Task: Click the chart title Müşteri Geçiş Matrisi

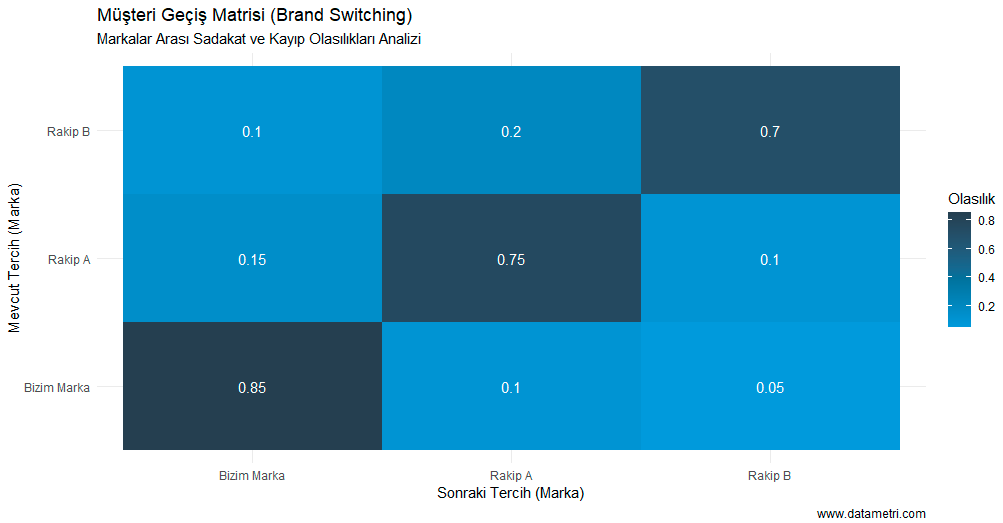Action: (254, 16)
